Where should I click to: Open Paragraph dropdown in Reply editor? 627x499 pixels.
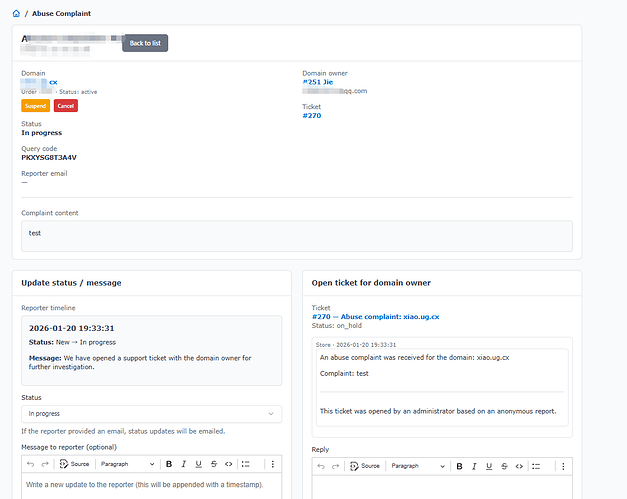[x=418, y=466]
